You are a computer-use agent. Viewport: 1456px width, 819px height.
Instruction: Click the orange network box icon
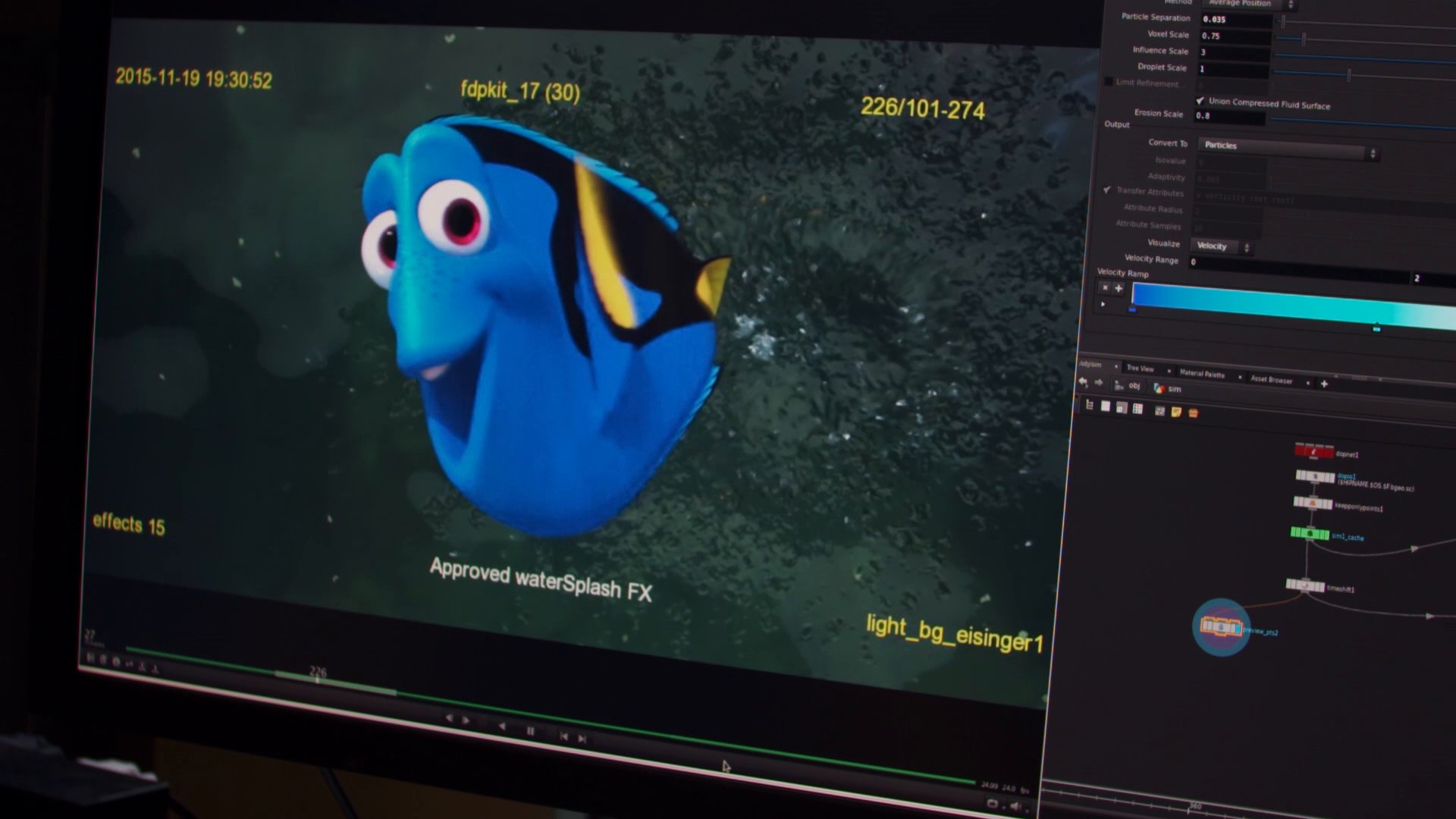[1193, 413]
